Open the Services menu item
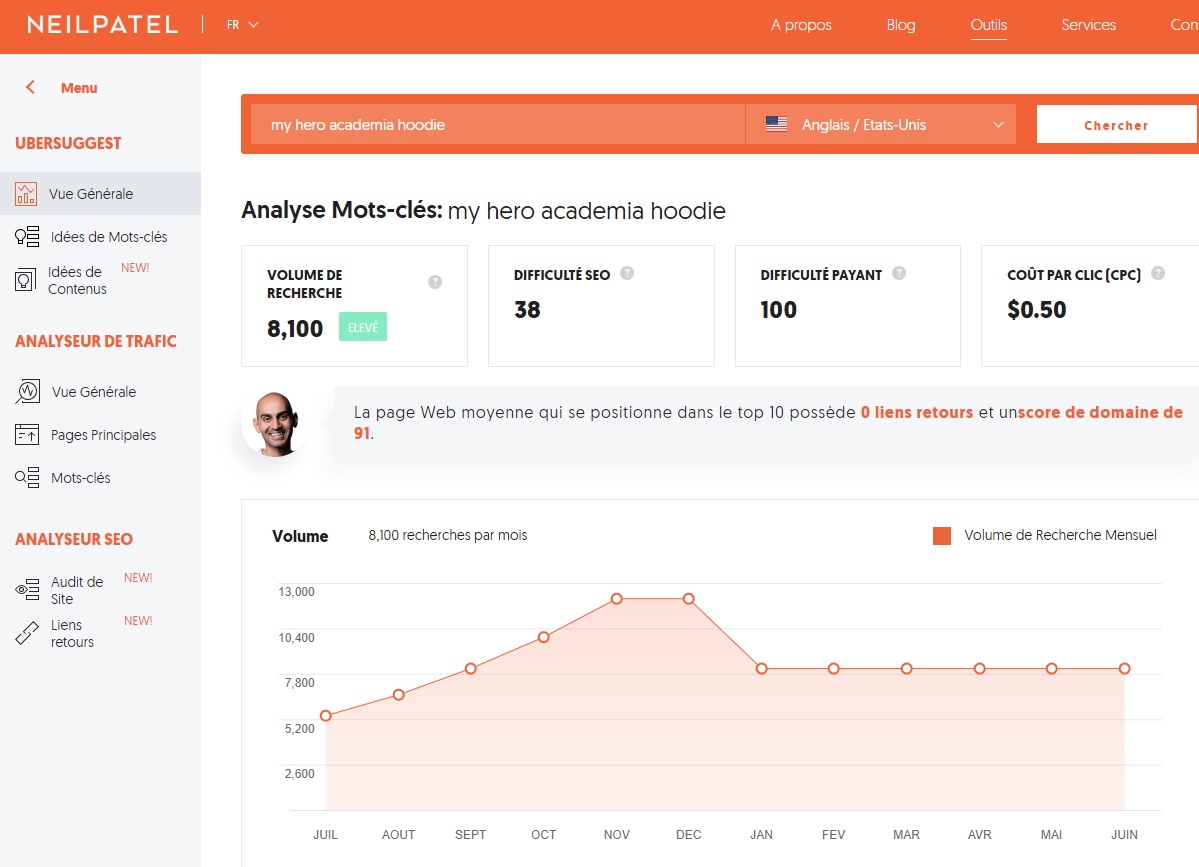The height and width of the screenshot is (867, 1199). 1088,24
